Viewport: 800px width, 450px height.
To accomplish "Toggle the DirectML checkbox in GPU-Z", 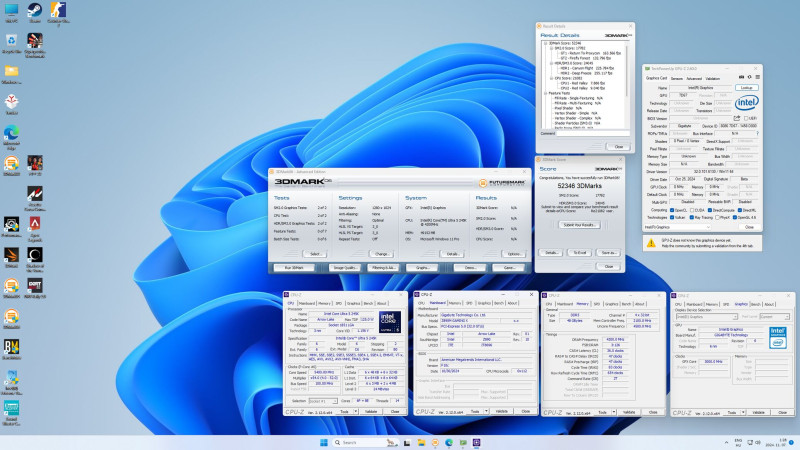I will (x=740, y=210).
